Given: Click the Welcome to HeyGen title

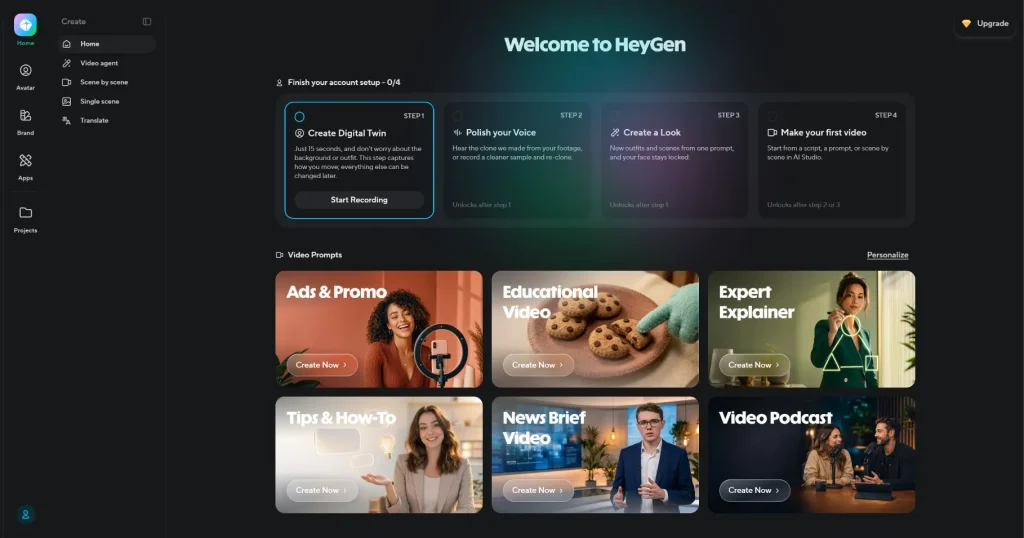Looking at the screenshot, I should coord(595,44).
